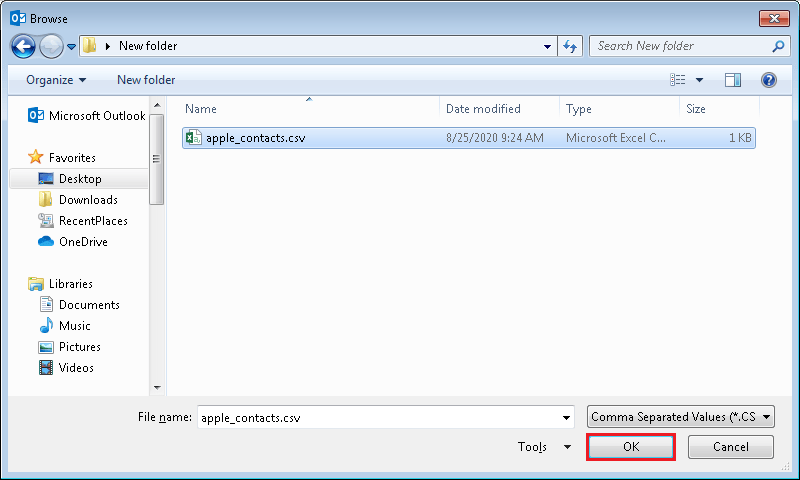Image resolution: width=800 pixels, height=480 pixels.
Task: Open the Documents library
Action: (x=80, y=305)
